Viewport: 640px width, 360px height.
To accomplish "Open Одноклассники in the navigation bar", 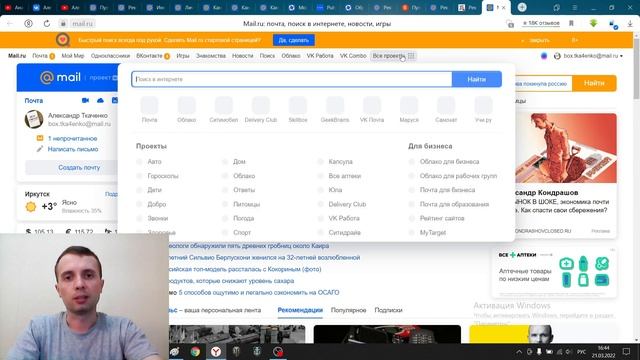I will point(110,56).
